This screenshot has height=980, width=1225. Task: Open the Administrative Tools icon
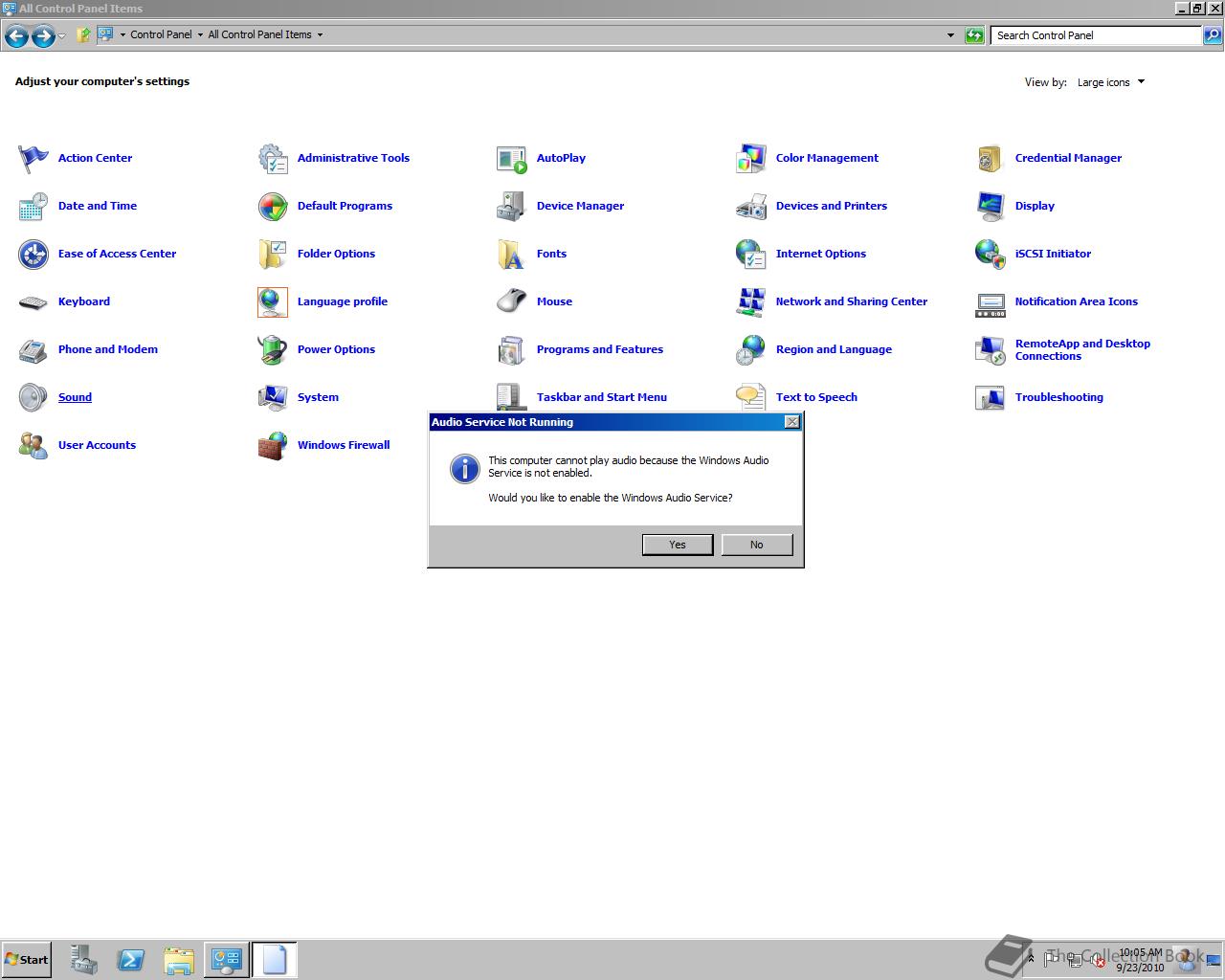pos(273,158)
